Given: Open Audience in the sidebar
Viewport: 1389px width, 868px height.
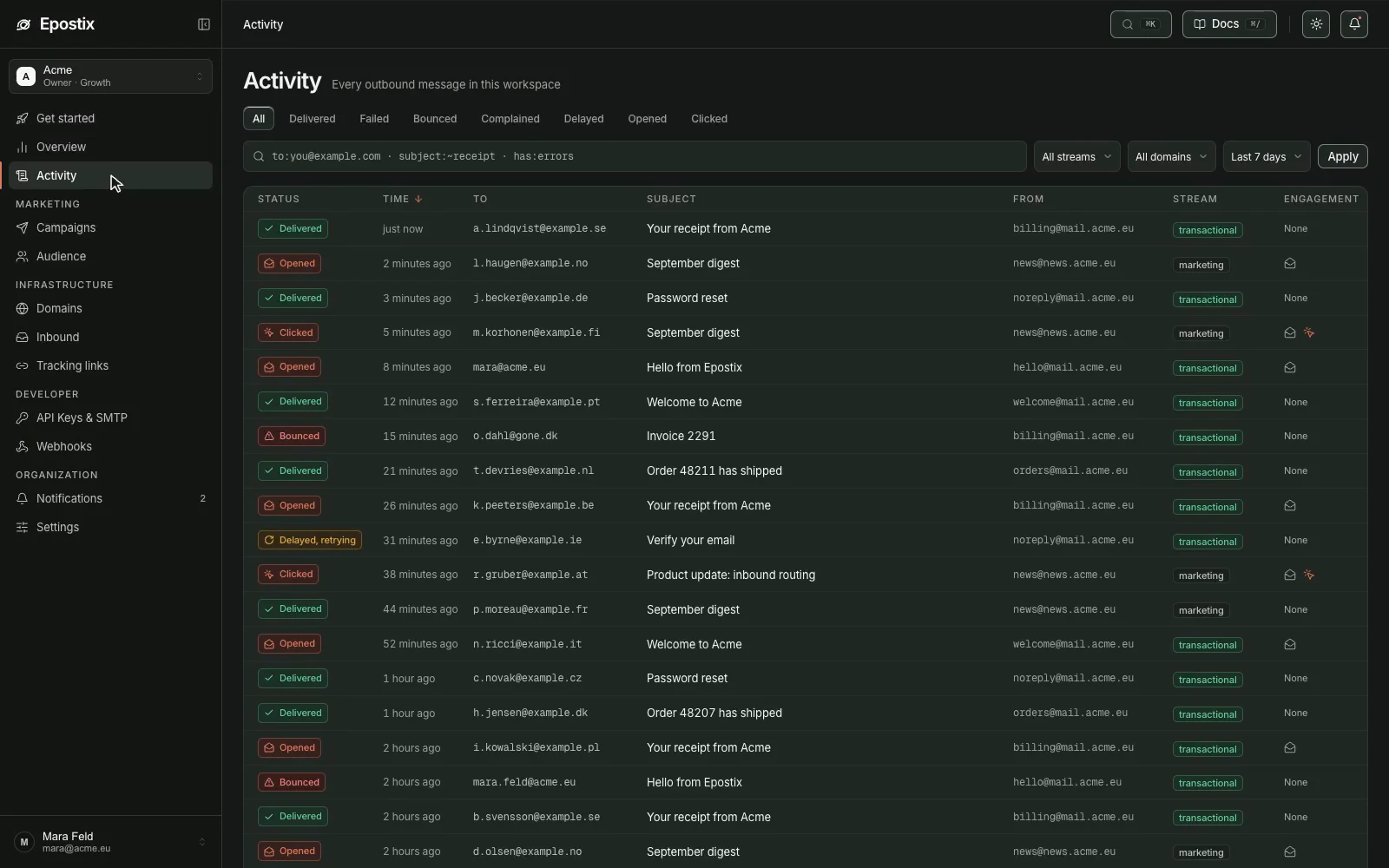Looking at the screenshot, I should (x=110, y=256).
